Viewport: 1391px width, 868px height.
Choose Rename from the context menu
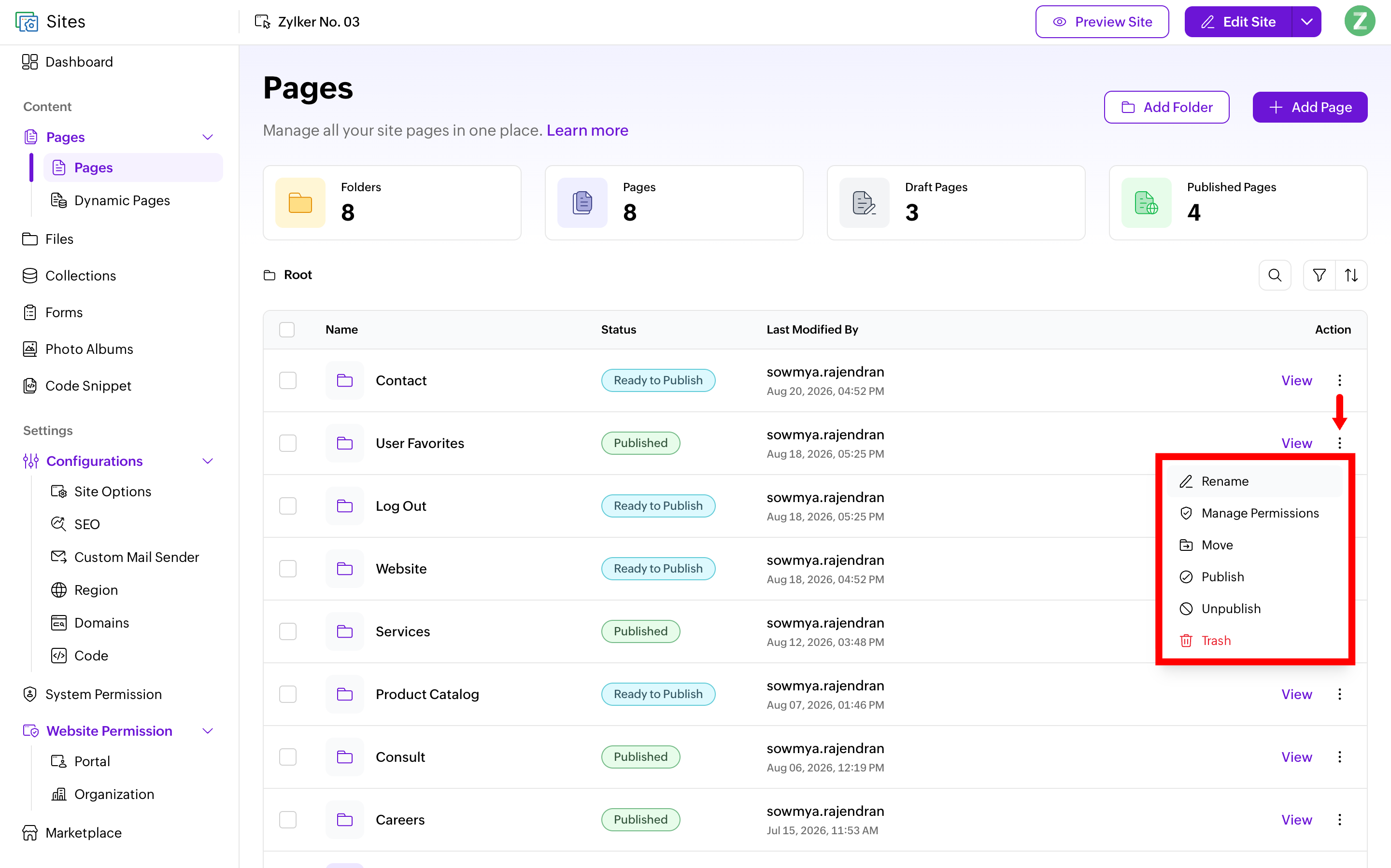tap(1255, 481)
